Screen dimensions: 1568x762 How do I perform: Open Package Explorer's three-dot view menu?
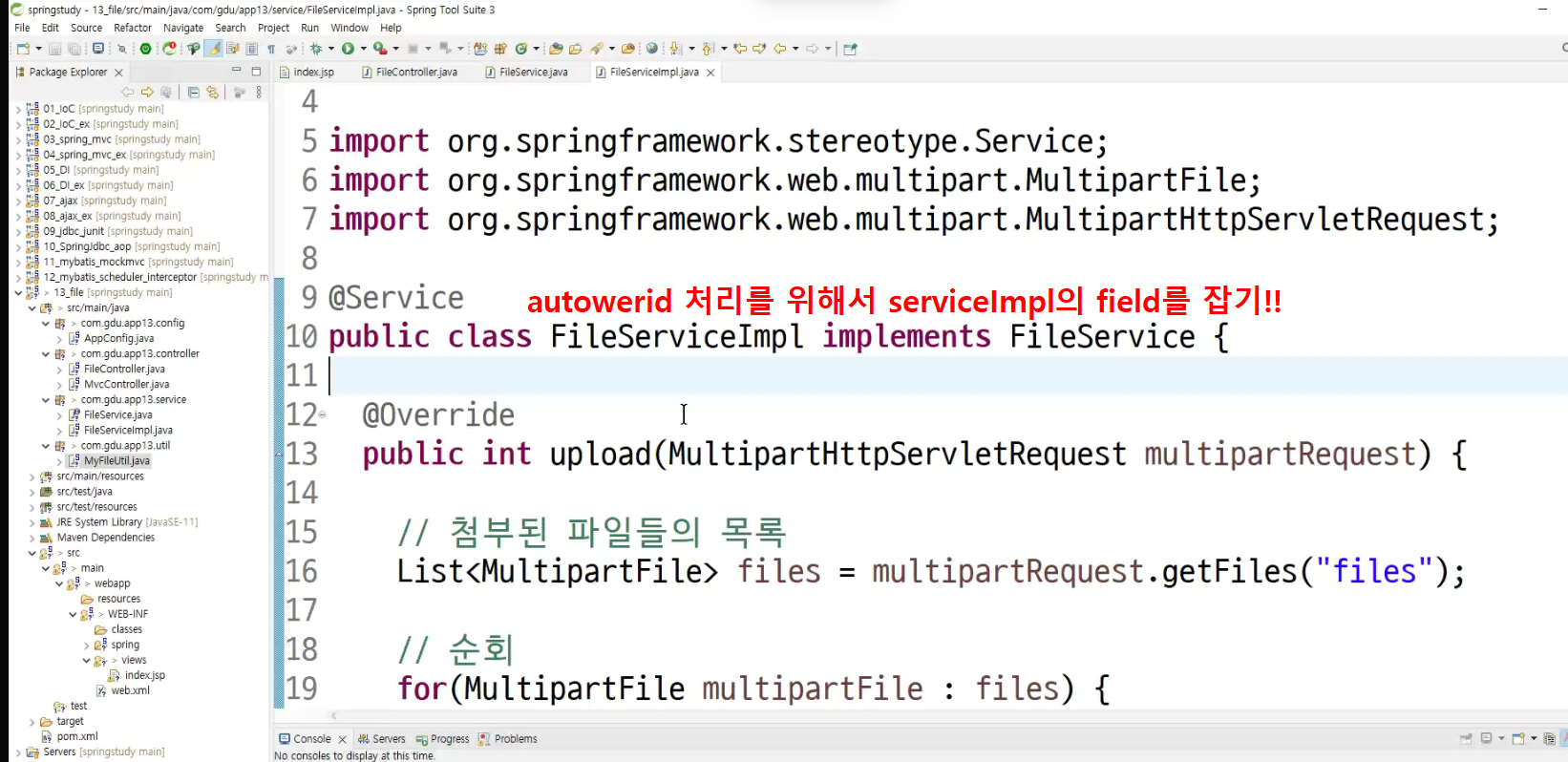[x=259, y=93]
